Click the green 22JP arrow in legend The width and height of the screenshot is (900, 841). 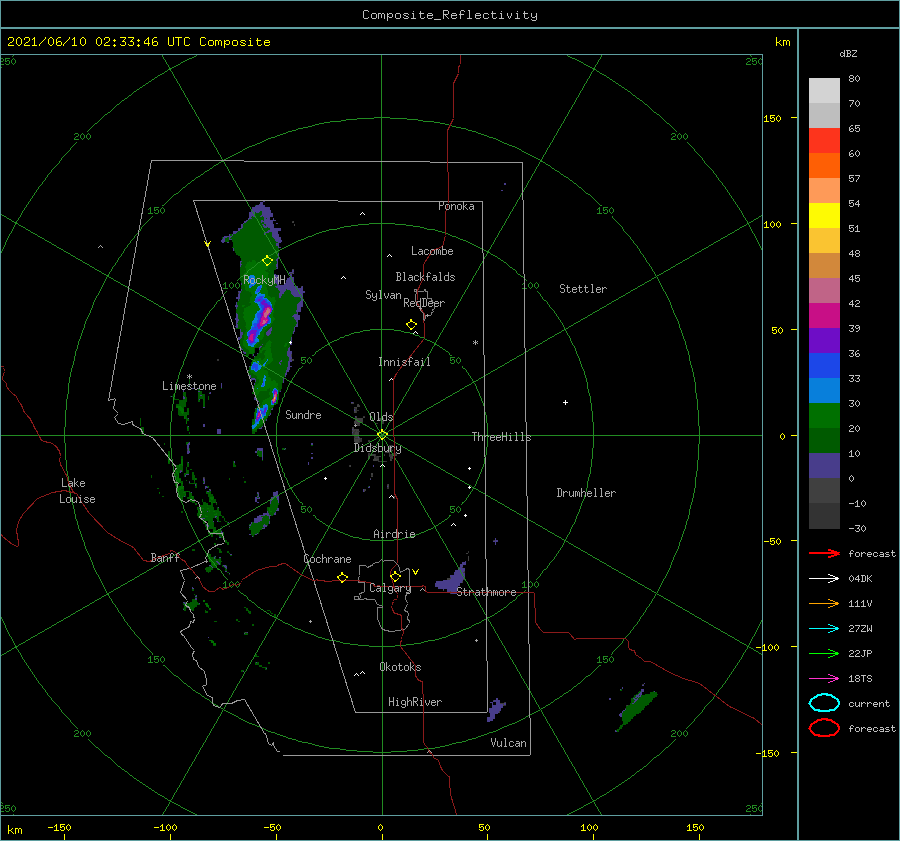[x=824, y=653]
